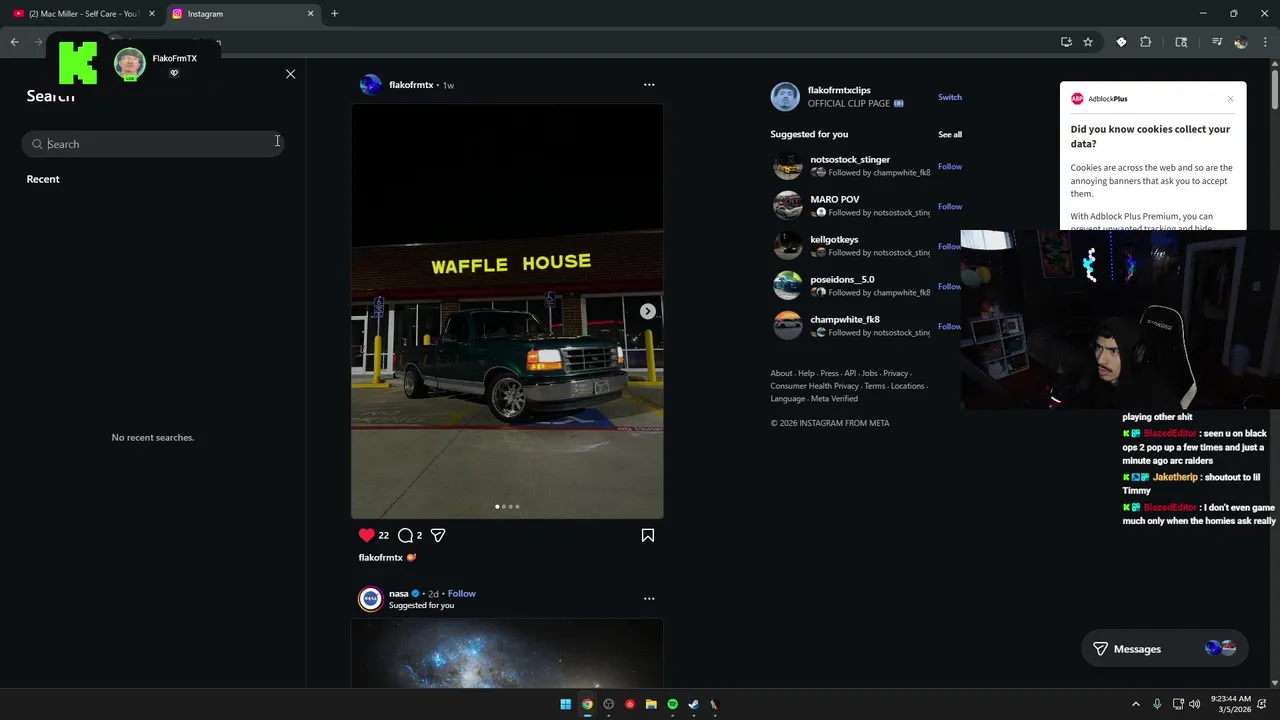Open flakofrmtxclips profile link
The height and width of the screenshot is (720, 1280).
[x=839, y=91]
